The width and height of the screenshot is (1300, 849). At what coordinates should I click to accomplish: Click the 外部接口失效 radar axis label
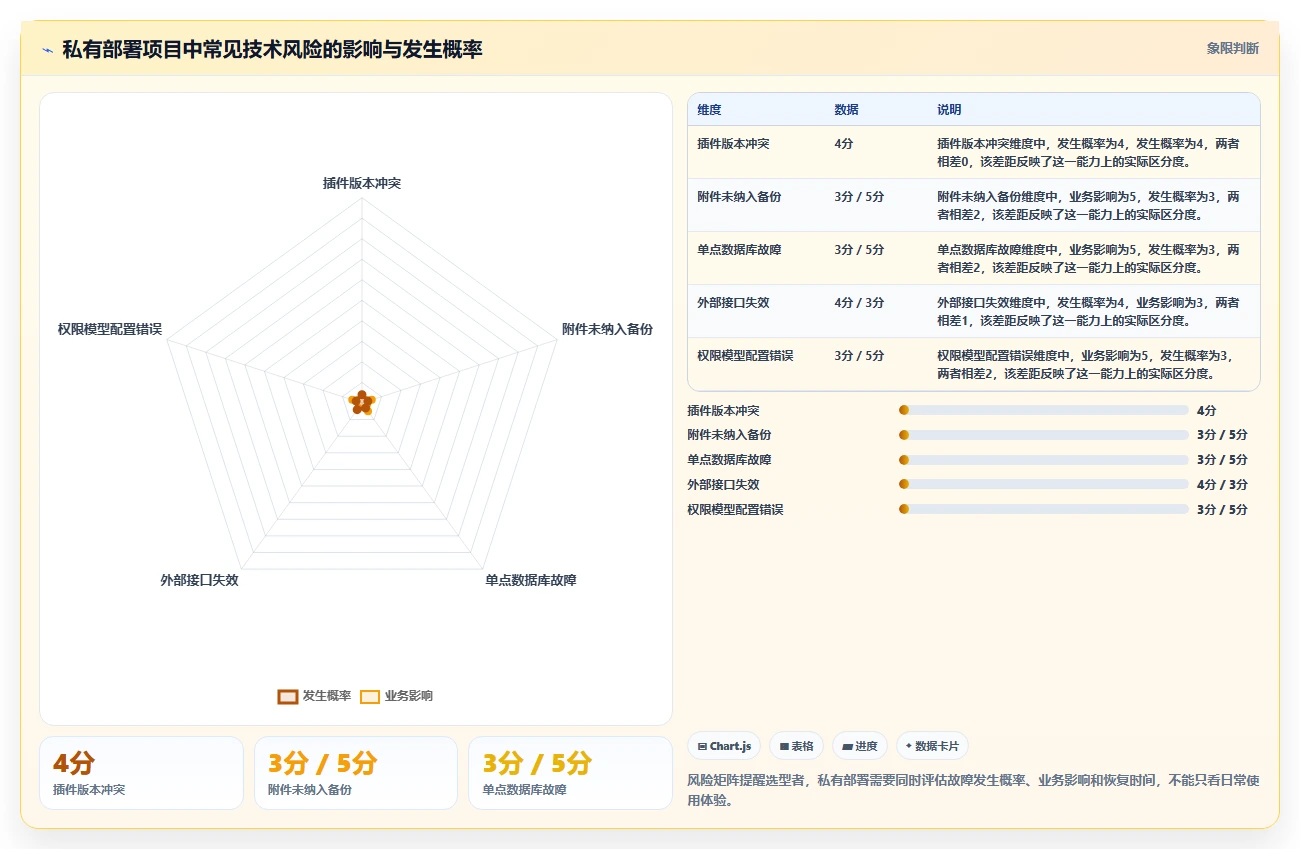(199, 580)
